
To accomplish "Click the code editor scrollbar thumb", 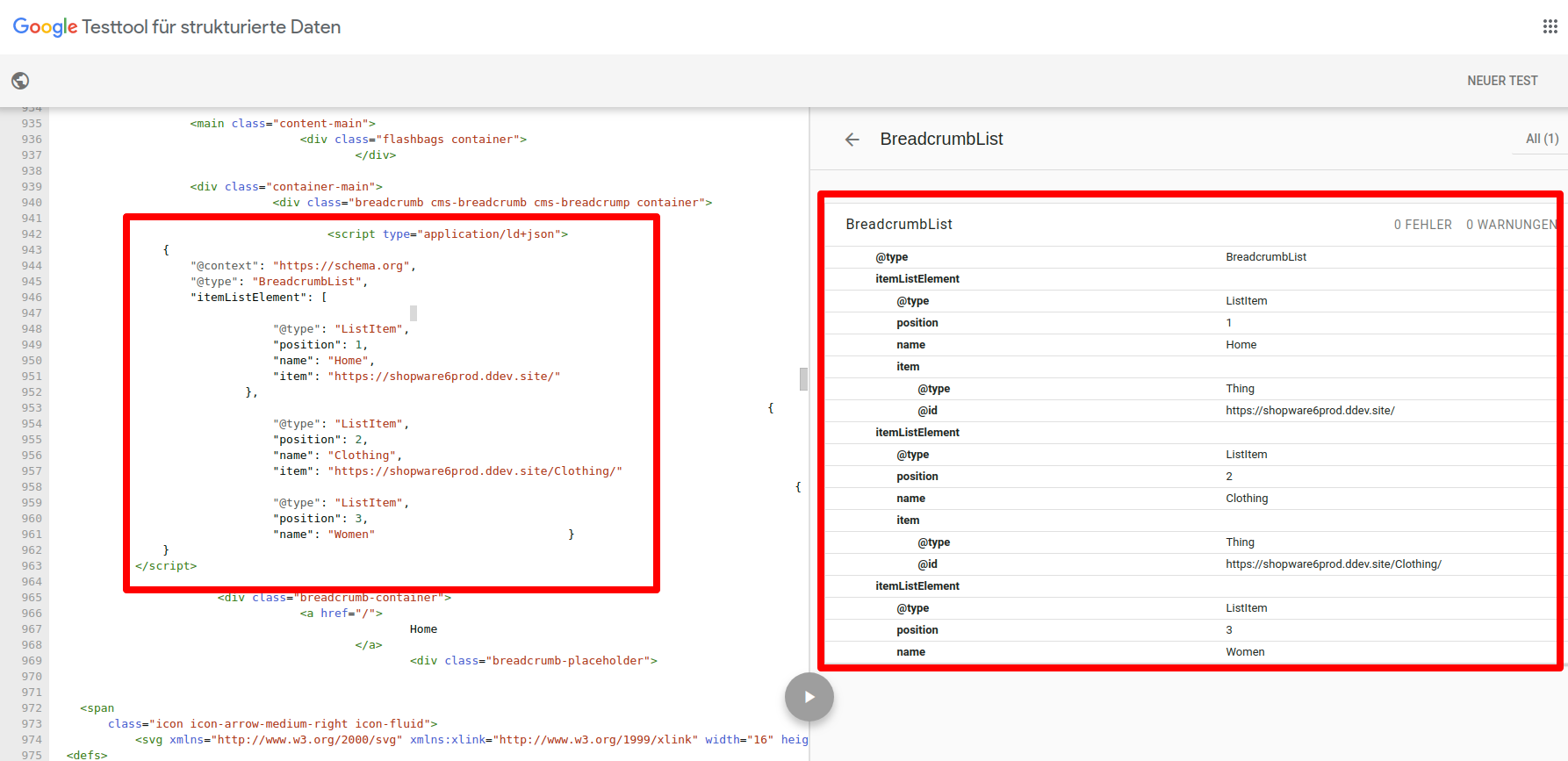I will [x=803, y=378].
